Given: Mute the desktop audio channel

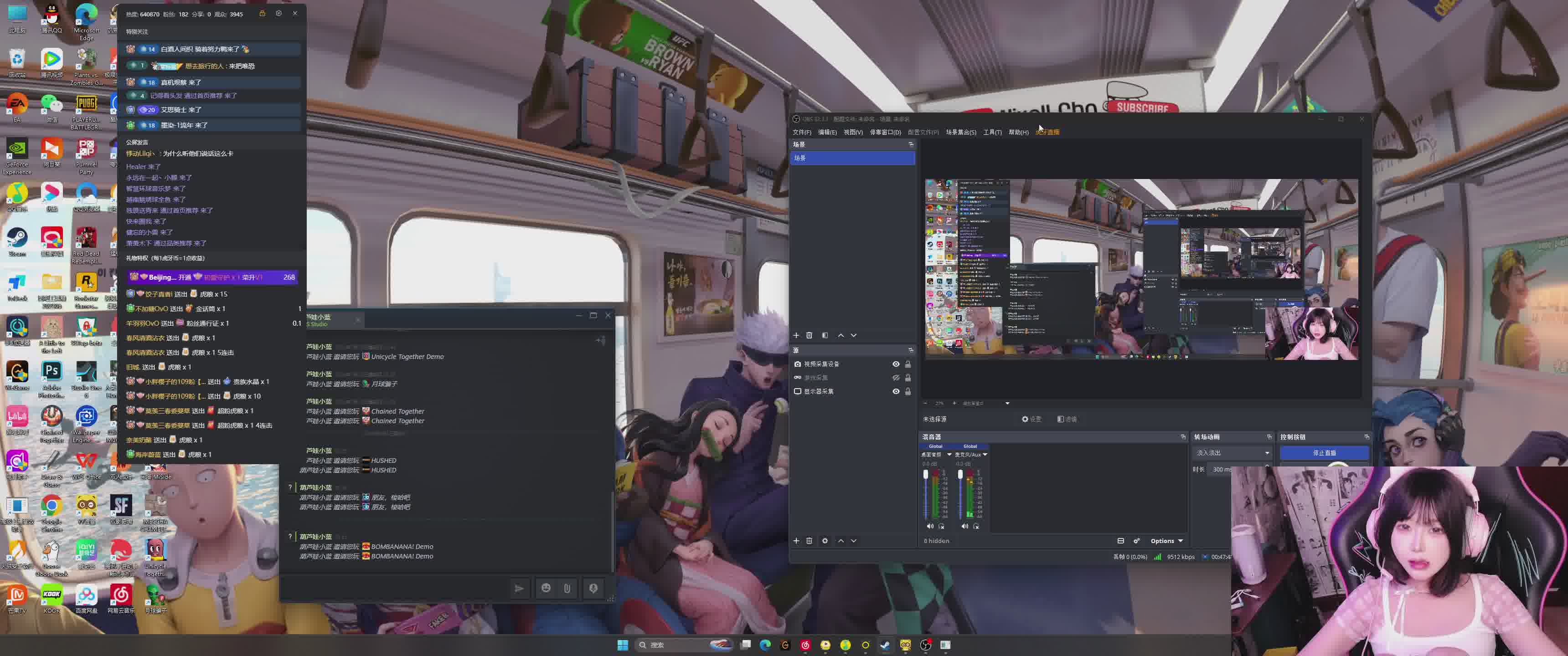Looking at the screenshot, I should click(929, 526).
